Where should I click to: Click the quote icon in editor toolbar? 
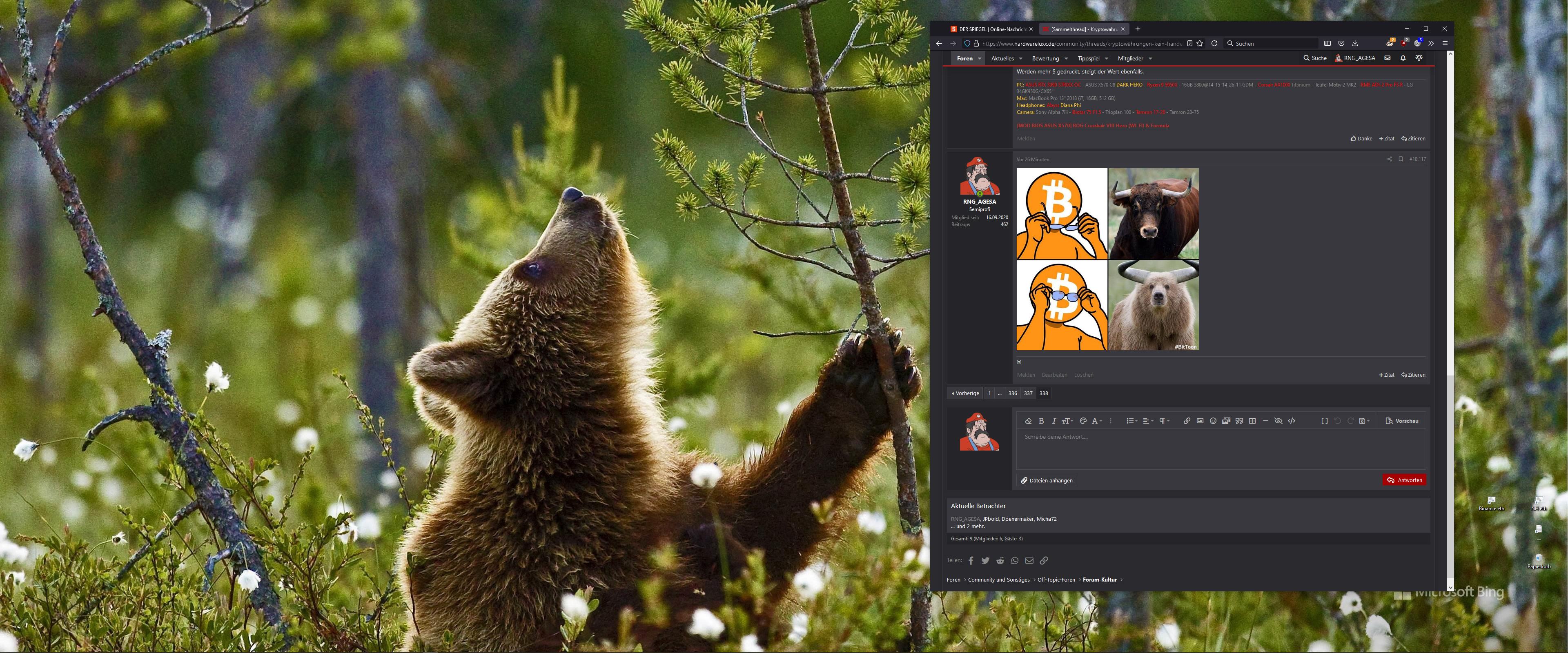[1239, 420]
